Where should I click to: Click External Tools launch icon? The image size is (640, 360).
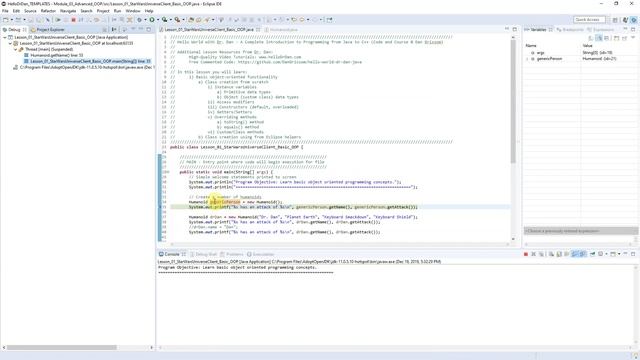point(177,20)
